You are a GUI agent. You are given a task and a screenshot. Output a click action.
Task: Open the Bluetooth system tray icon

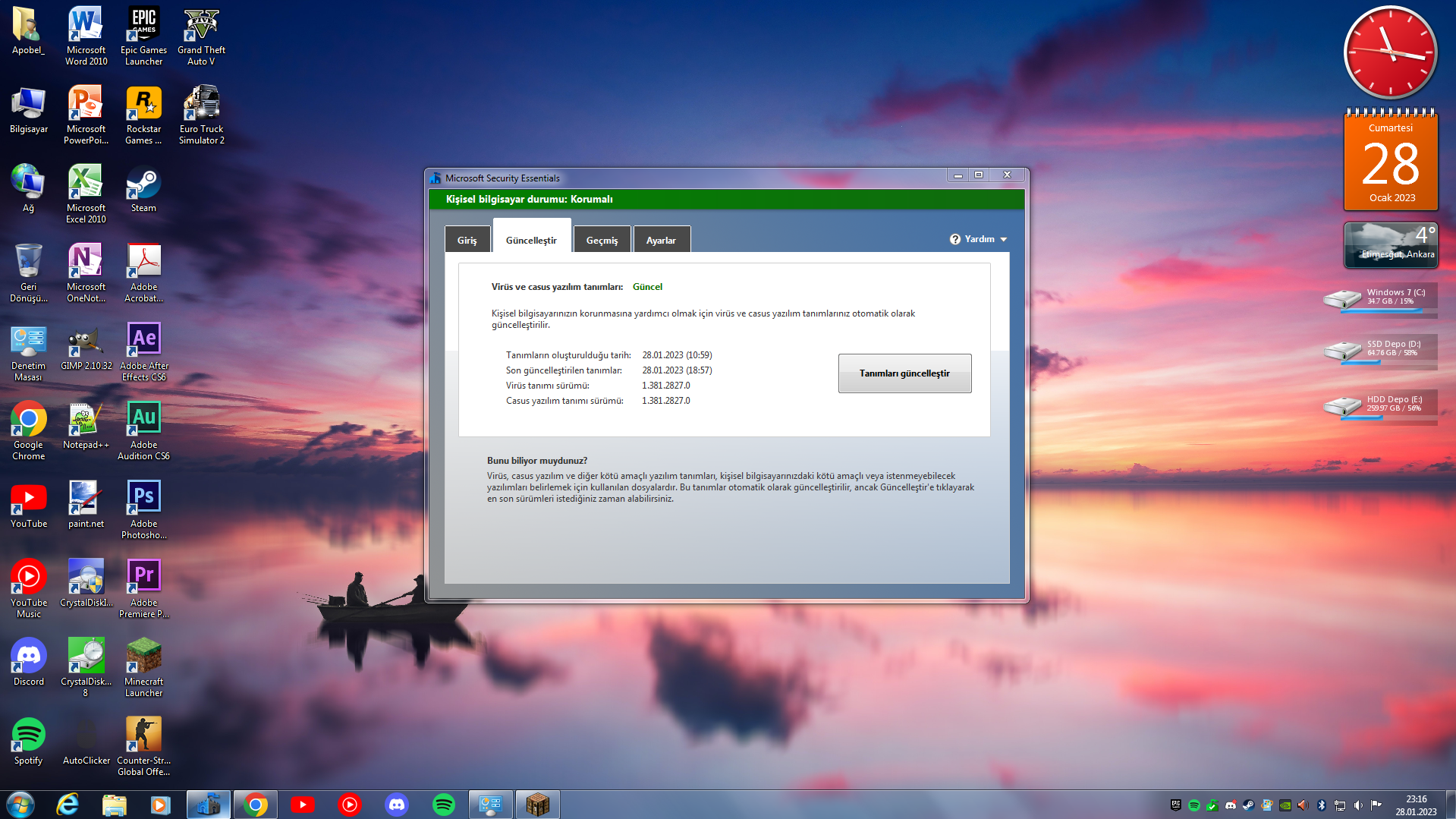[1322, 805]
